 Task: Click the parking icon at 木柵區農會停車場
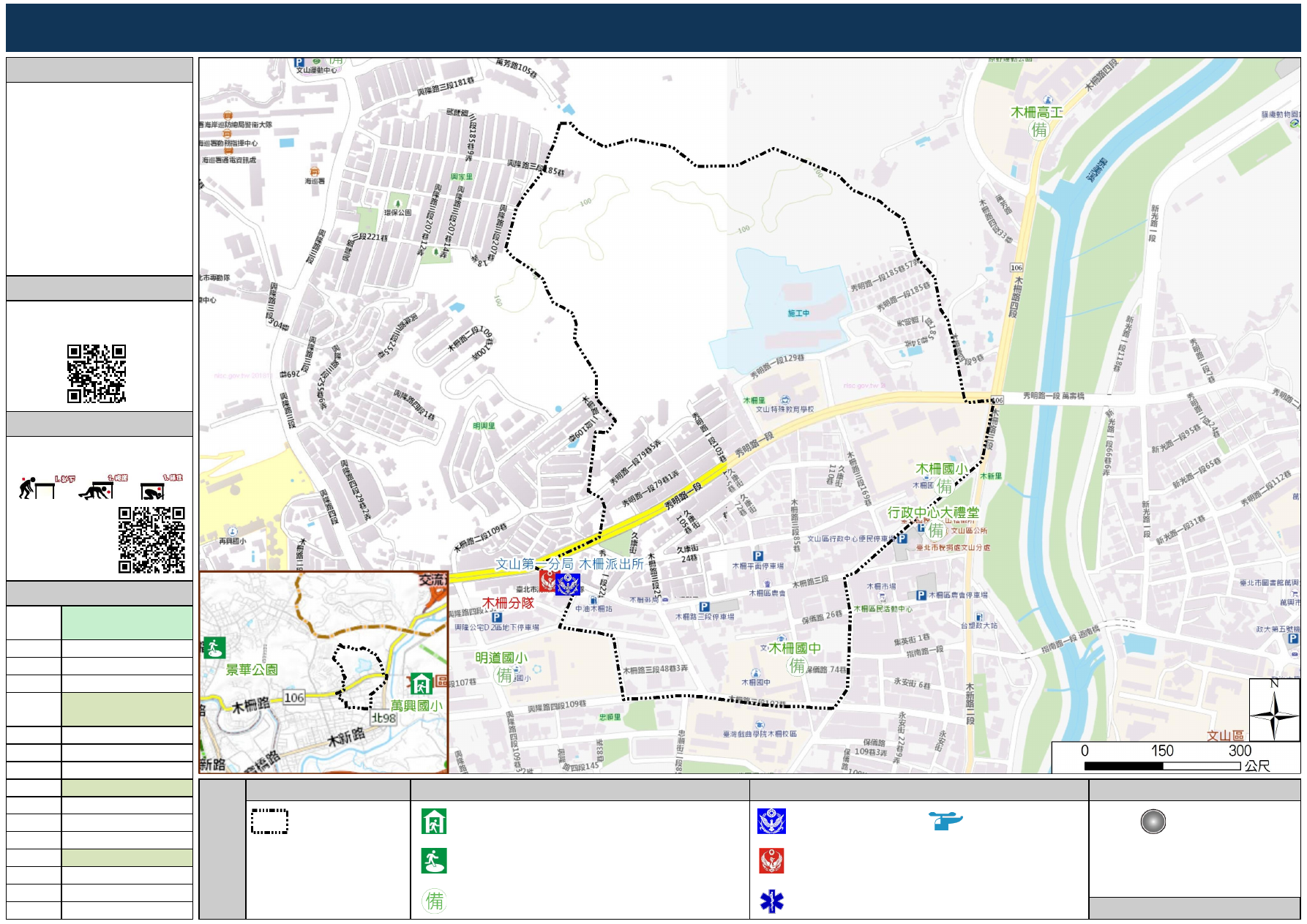coord(921,596)
